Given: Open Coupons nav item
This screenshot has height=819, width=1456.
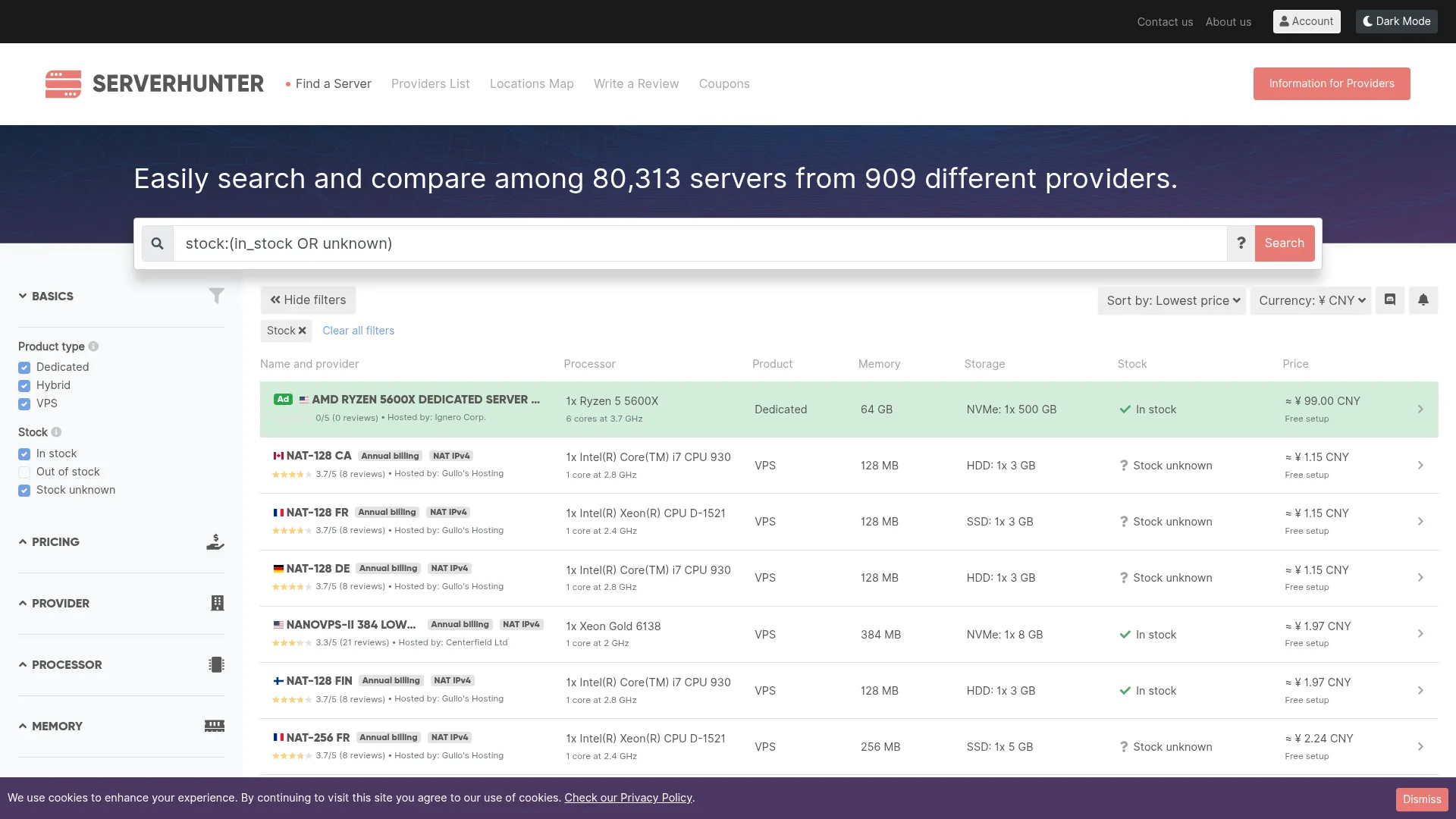Looking at the screenshot, I should click(724, 83).
